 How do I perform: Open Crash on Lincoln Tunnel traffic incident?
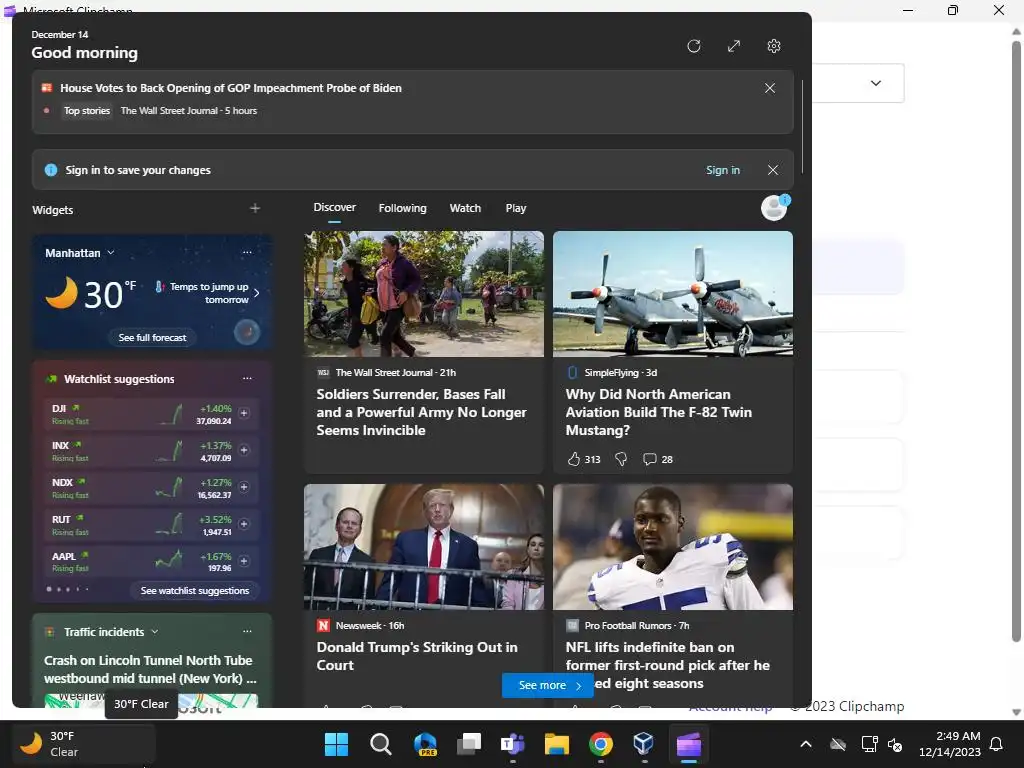[x=150, y=669]
